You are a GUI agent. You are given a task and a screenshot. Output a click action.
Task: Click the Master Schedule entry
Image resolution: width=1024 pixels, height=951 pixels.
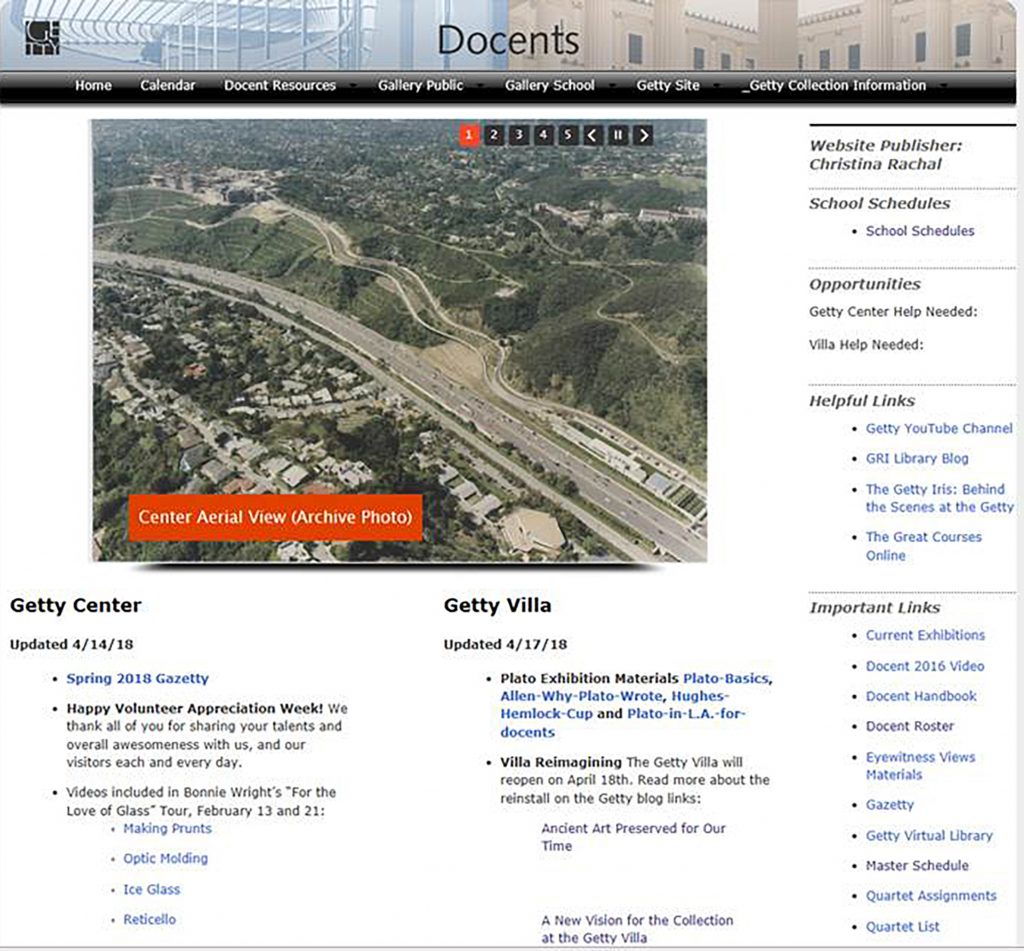(917, 865)
